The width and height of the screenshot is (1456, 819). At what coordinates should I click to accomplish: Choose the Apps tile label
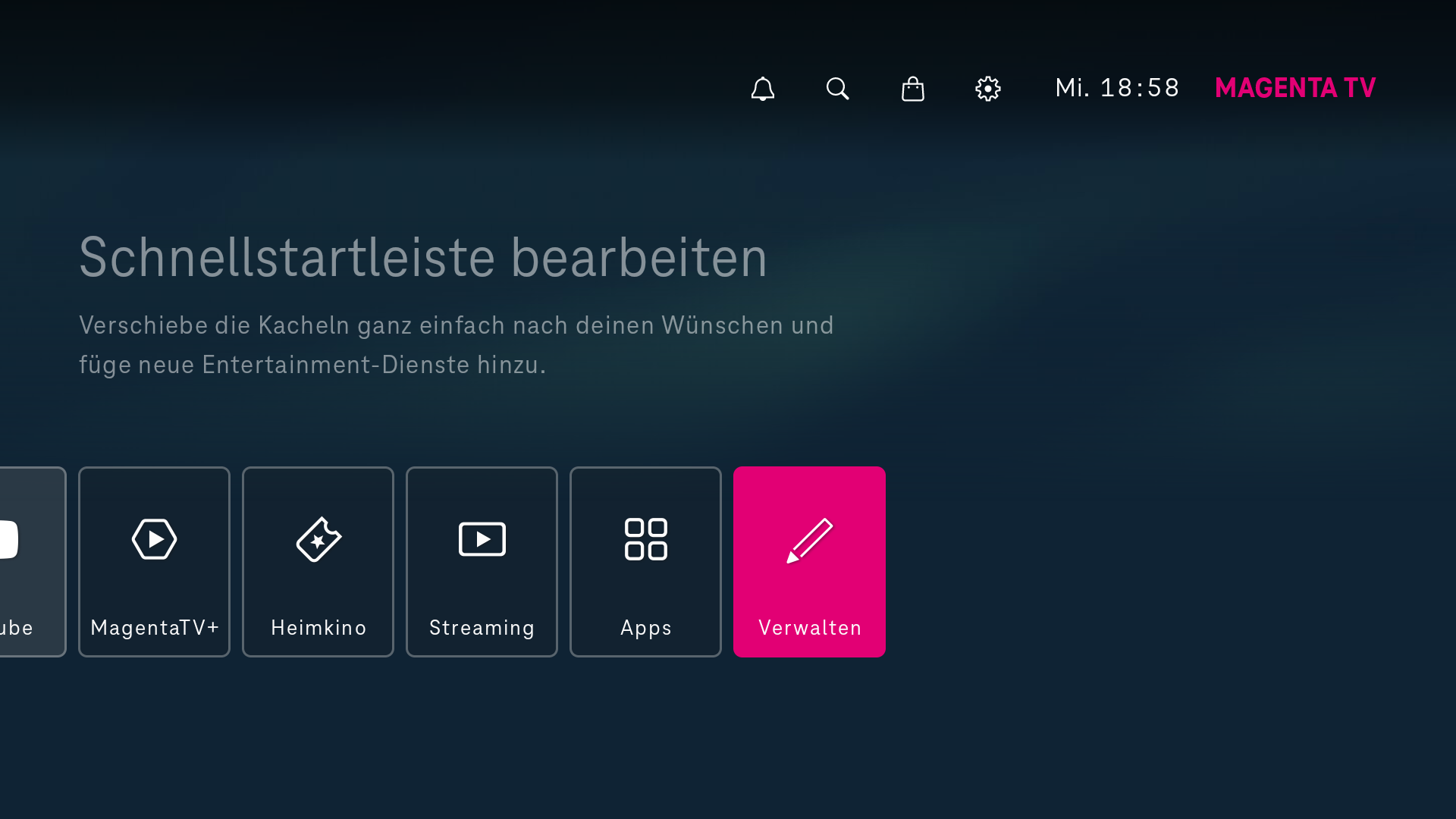point(645,628)
